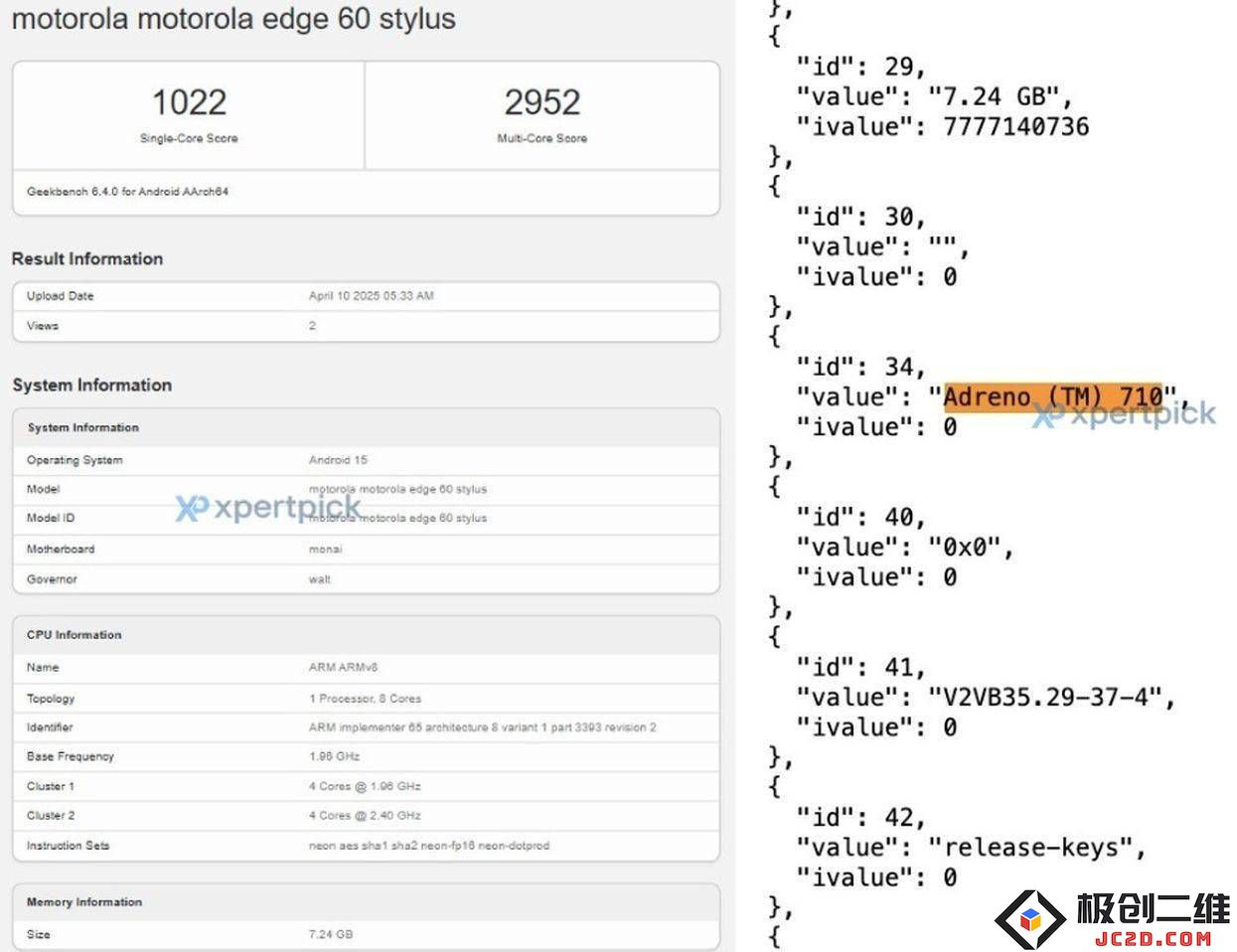This screenshot has width=1237, height=952.
Task: Select the 'Governor' row label
Action: tap(52, 579)
